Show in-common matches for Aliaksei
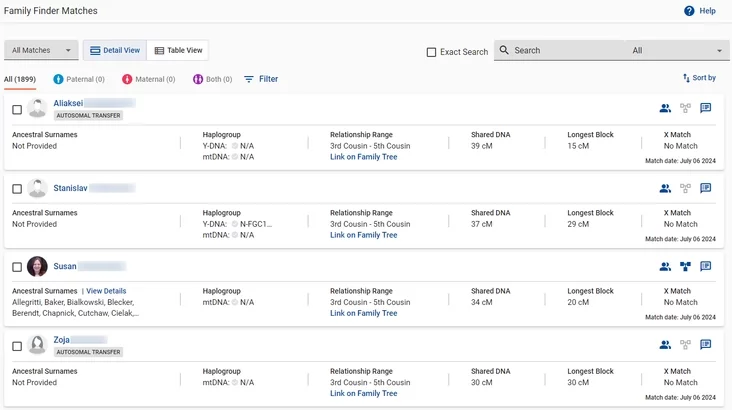The width and height of the screenshot is (732, 410). click(x=665, y=108)
